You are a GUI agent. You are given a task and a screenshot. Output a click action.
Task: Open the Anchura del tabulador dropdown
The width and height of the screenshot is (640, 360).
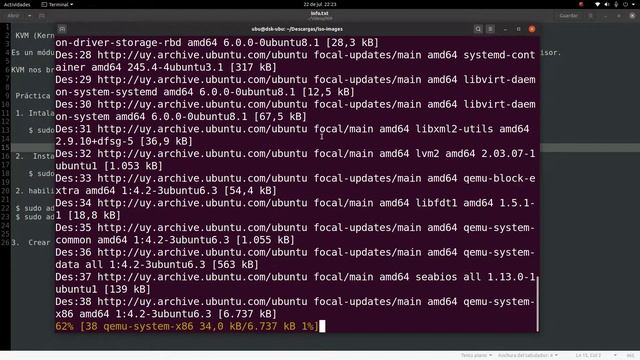coord(528,356)
